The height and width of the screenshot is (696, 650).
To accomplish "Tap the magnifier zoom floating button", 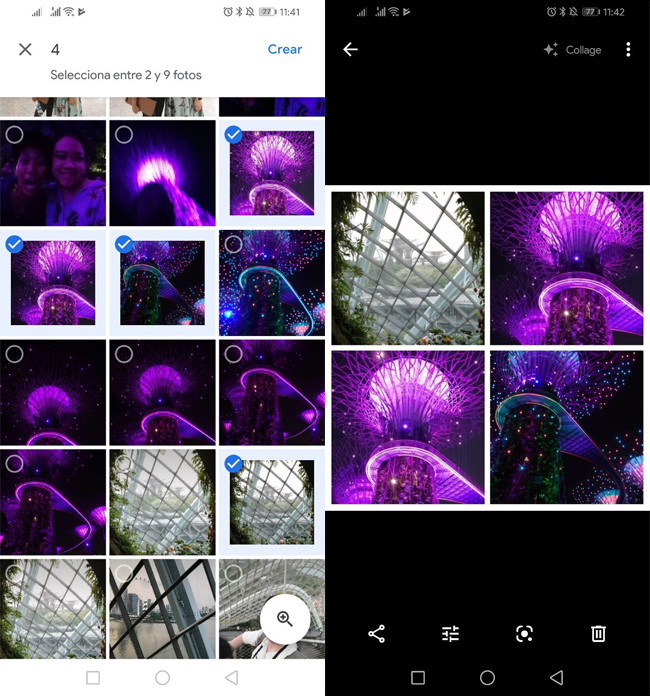I will 285,618.
